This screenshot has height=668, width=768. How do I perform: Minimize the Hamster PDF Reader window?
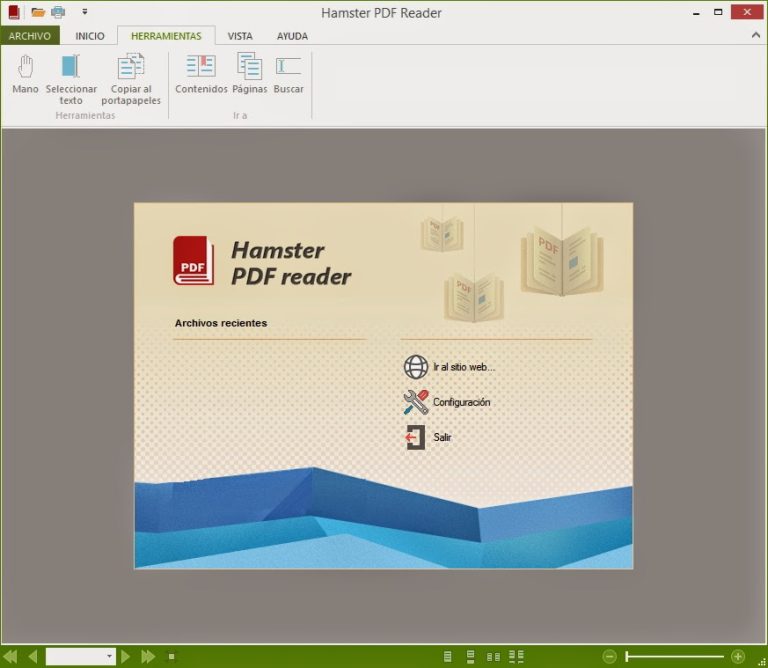coord(696,12)
